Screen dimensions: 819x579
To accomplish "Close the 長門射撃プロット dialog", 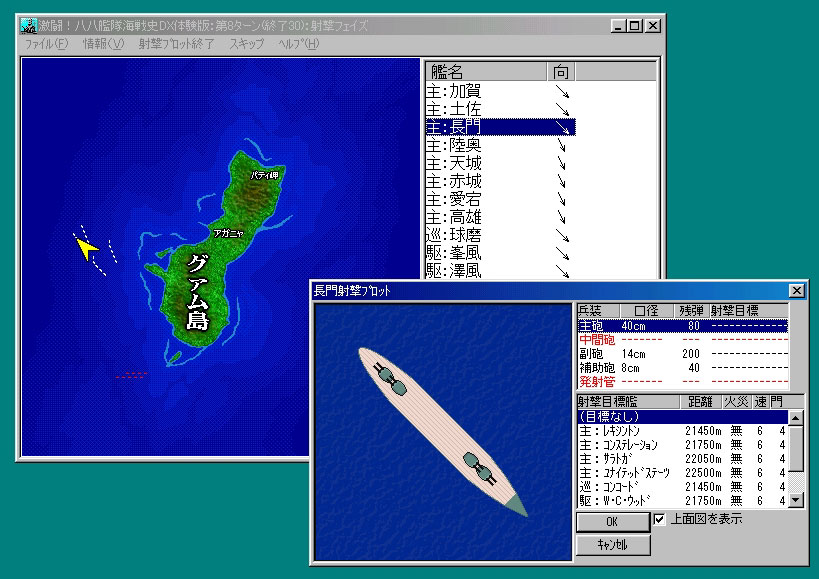I will [796, 290].
